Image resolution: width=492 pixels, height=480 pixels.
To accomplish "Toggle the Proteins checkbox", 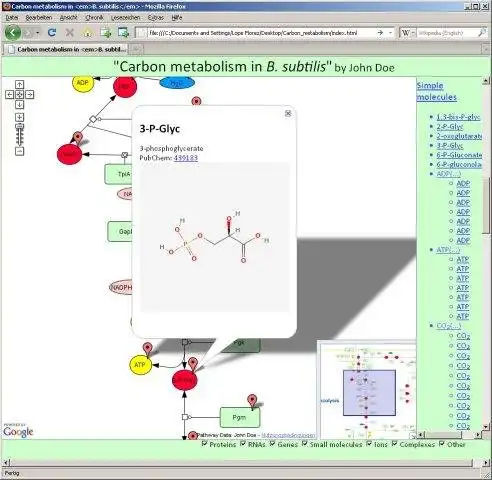I will point(204,444).
